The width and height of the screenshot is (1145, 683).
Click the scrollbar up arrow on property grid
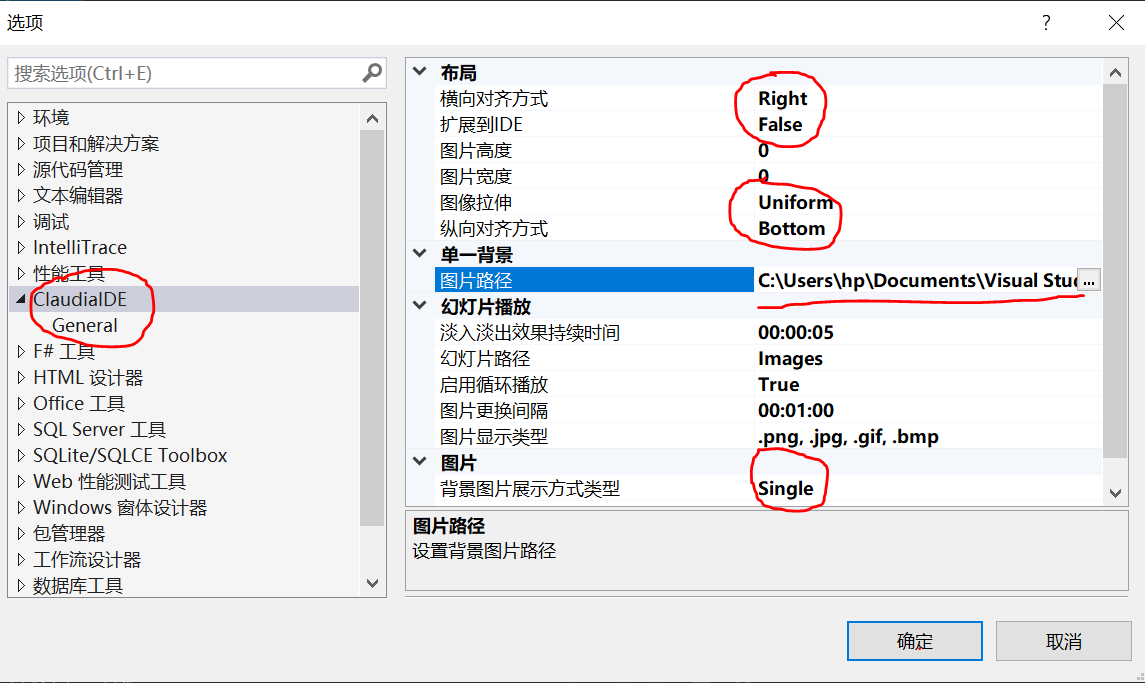(1114, 70)
